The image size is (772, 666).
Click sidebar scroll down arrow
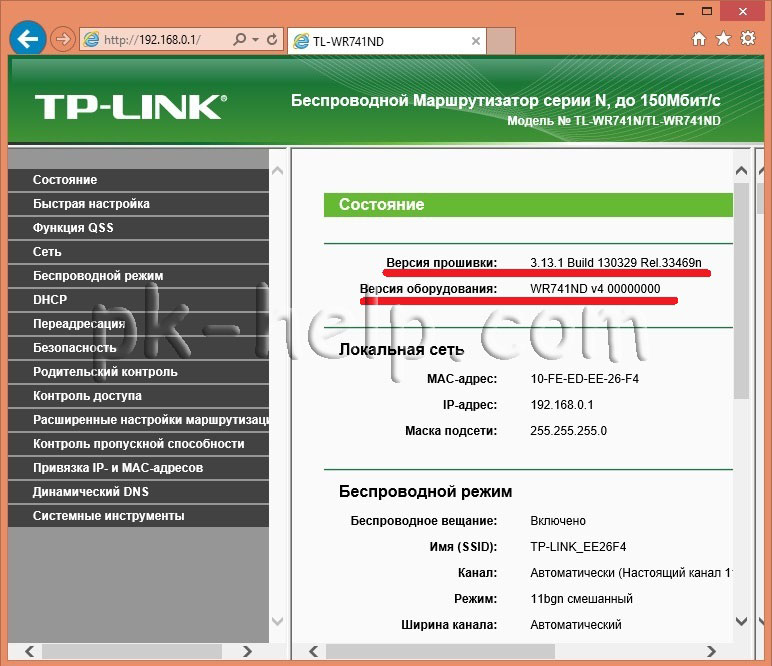click(278, 621)
